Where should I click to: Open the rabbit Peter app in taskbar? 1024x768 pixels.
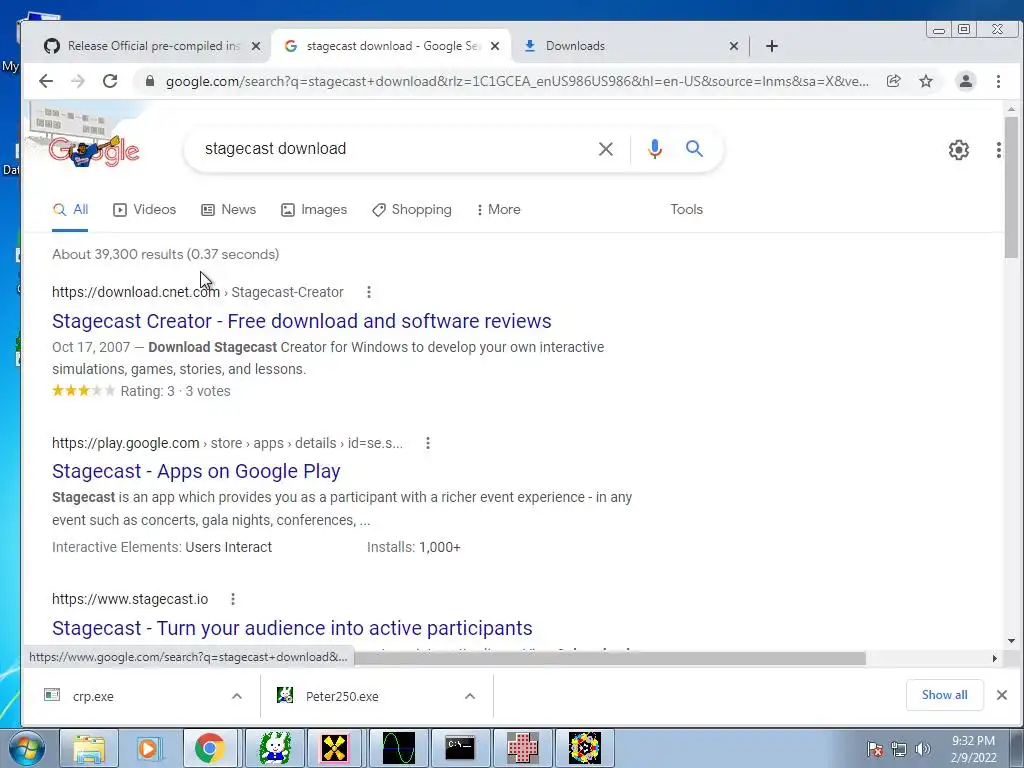(x=274, y=748)
